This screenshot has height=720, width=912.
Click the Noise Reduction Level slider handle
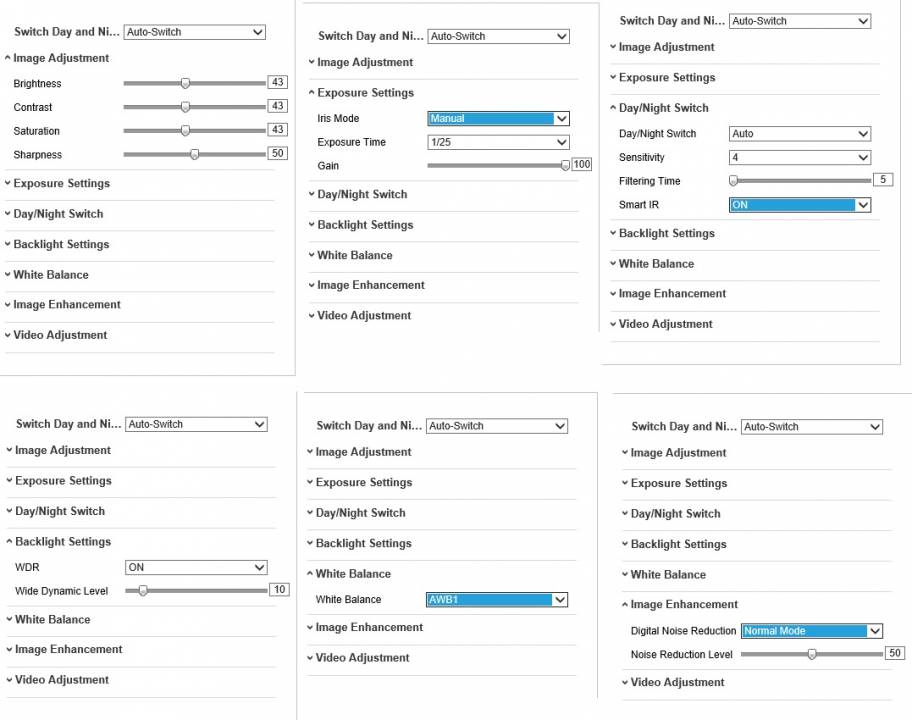812,654
